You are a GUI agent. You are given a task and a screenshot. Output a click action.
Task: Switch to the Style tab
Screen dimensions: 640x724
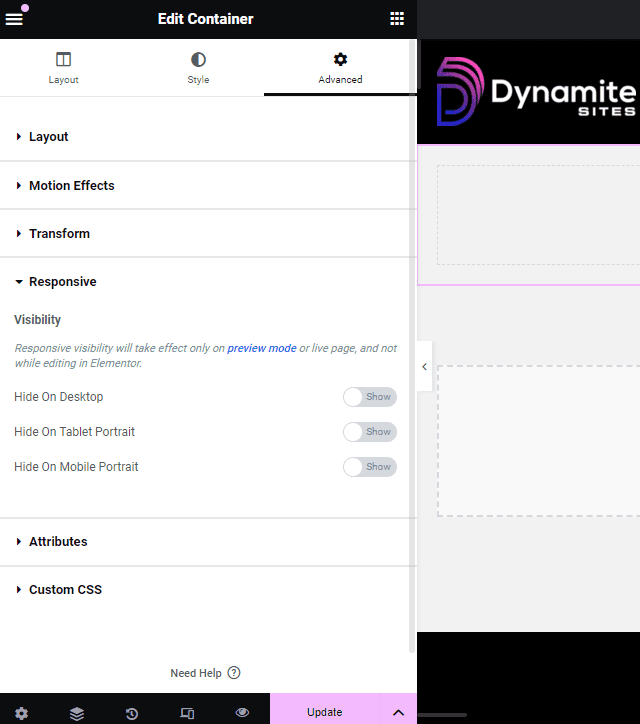tap(198, 68)
